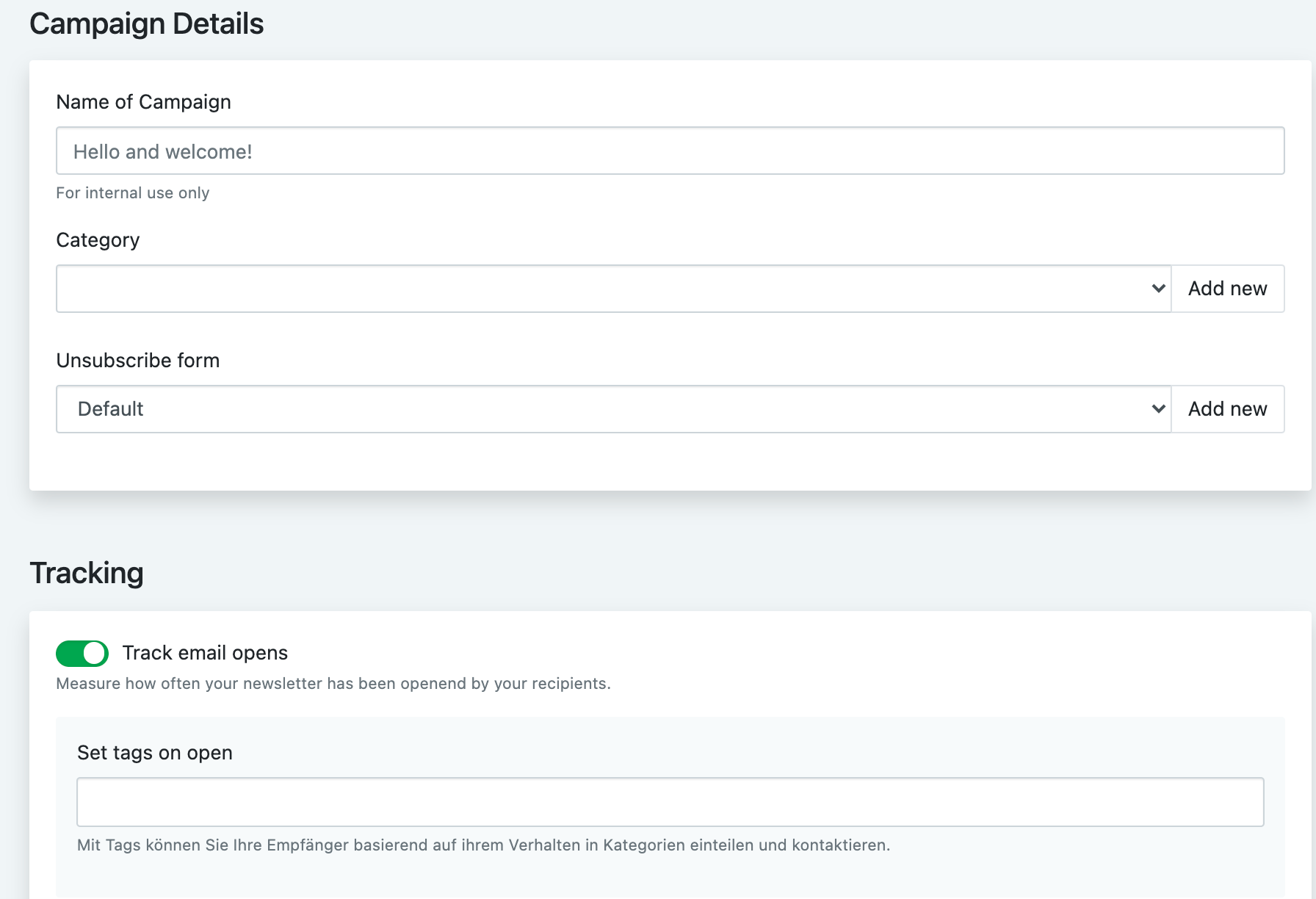The width and height of the screenshot is (1316, 899).
Task: Focus the Set tags on open field
Action: click(x=670, y=802)
